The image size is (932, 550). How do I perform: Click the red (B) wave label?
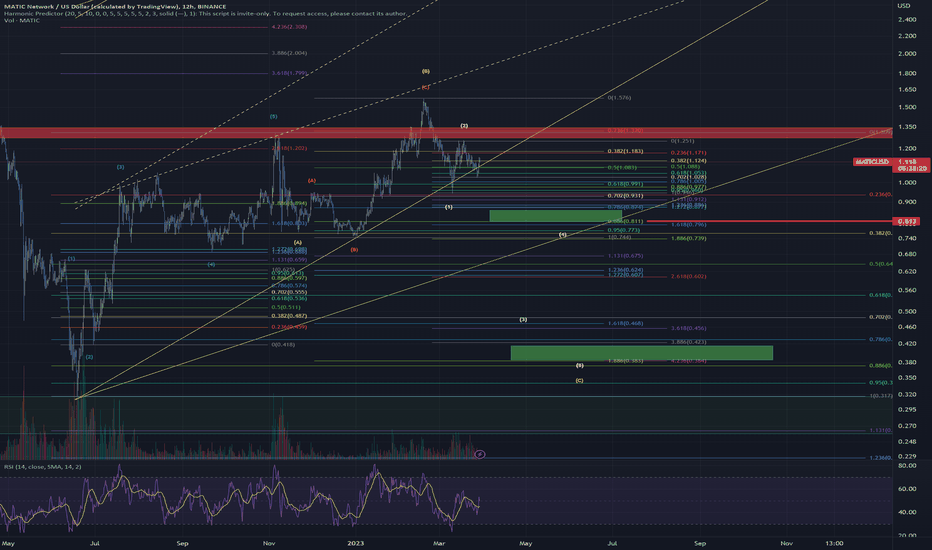(x=354, y=250)
